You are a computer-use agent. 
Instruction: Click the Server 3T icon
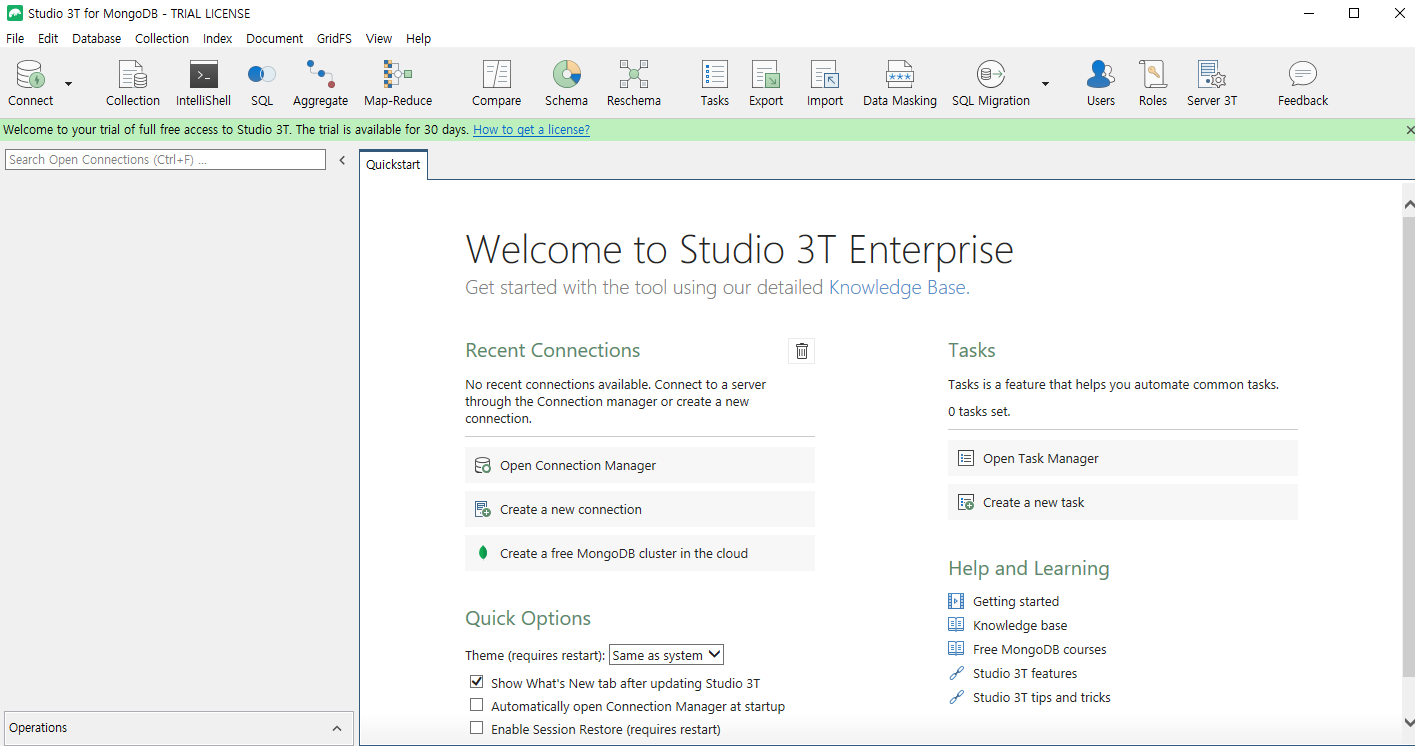1212,83
